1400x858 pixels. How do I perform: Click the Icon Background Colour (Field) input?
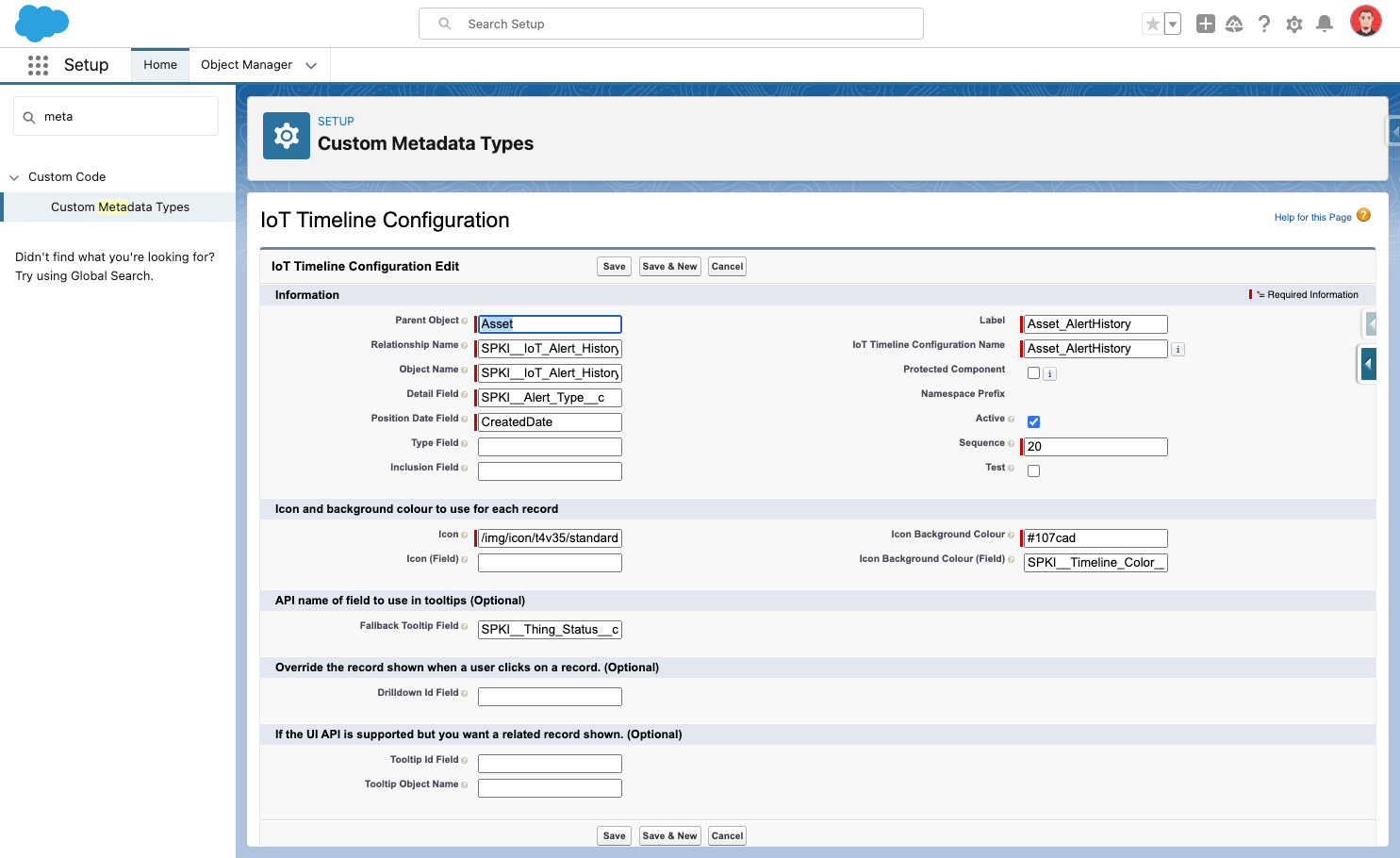tap(1095, 563)
